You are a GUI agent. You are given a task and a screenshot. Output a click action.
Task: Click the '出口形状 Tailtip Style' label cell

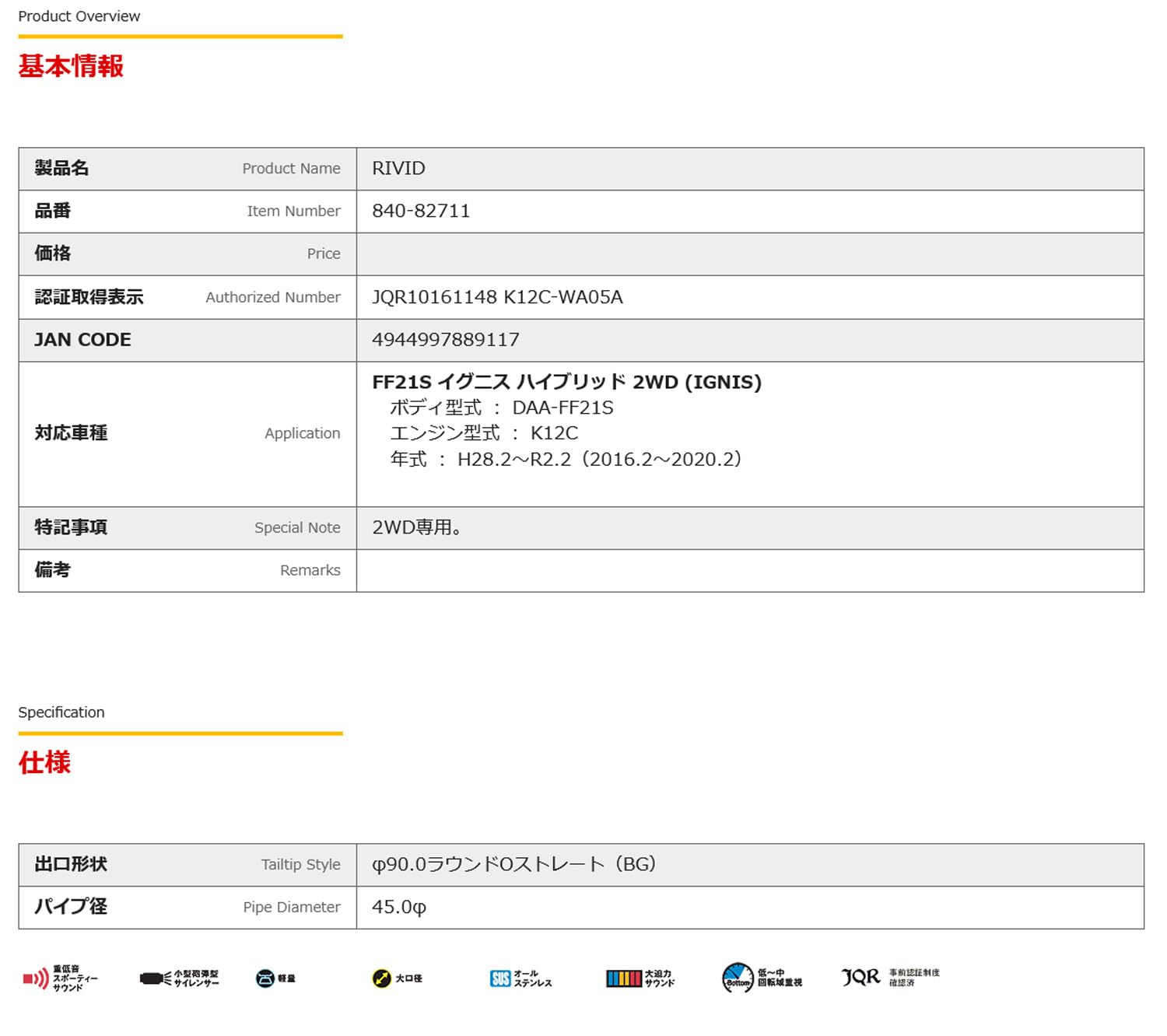pyautogui.click(x=187, y=865)
